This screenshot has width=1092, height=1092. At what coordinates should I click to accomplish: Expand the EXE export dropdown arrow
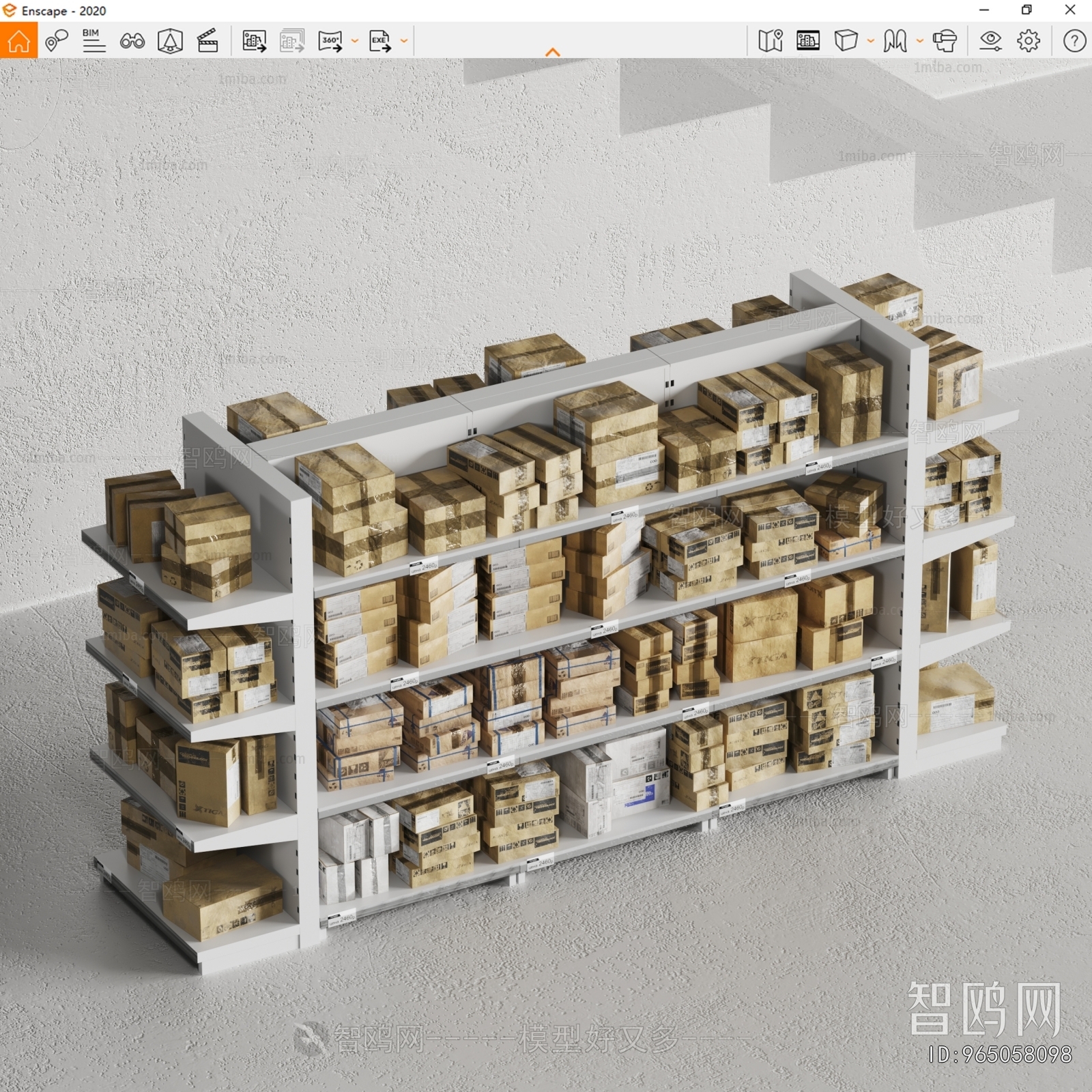point(404,41)
